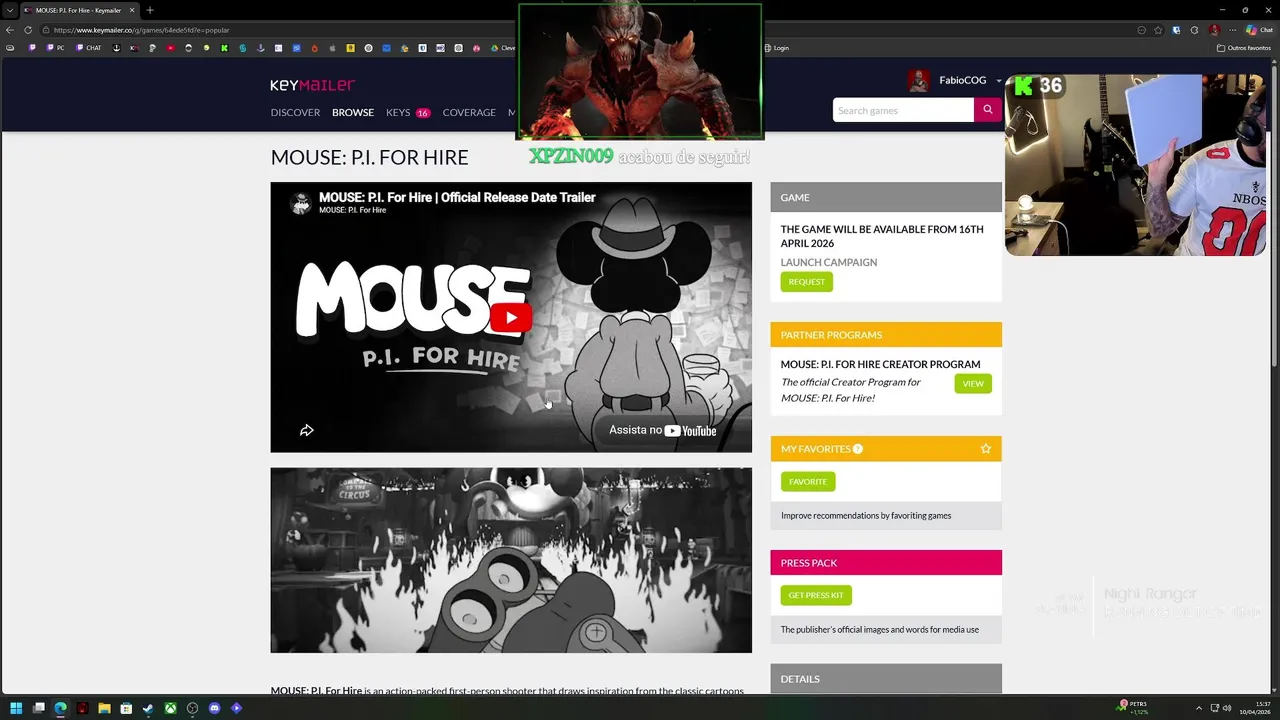Open the browser profile avatar in toolbar
Screen dimensions: 1280x720
[1214, 30]
